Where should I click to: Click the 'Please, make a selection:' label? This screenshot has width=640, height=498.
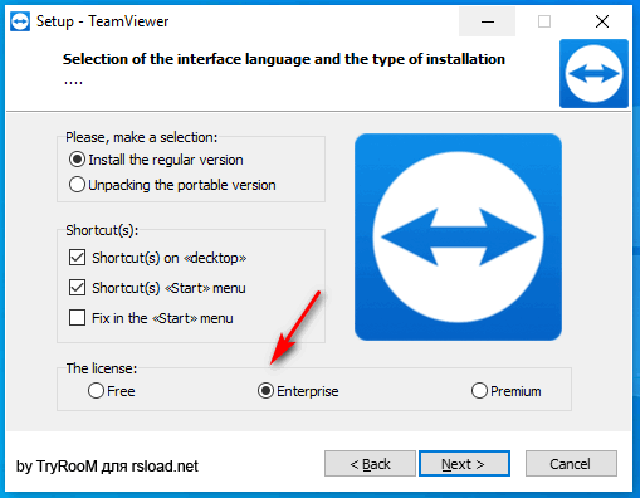click(142, 138)
